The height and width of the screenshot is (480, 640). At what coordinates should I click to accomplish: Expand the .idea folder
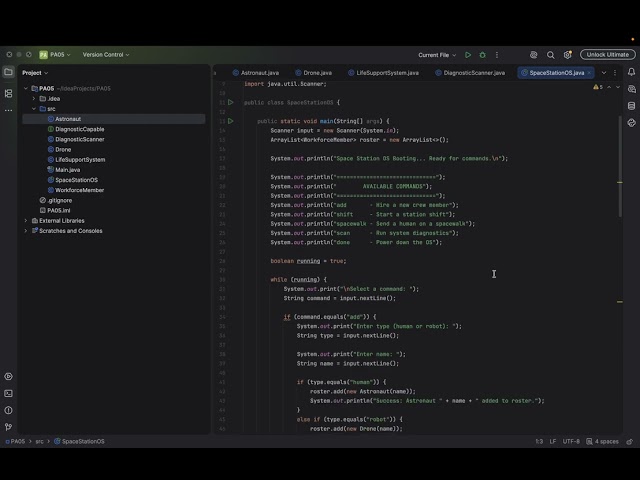(34, 99)
